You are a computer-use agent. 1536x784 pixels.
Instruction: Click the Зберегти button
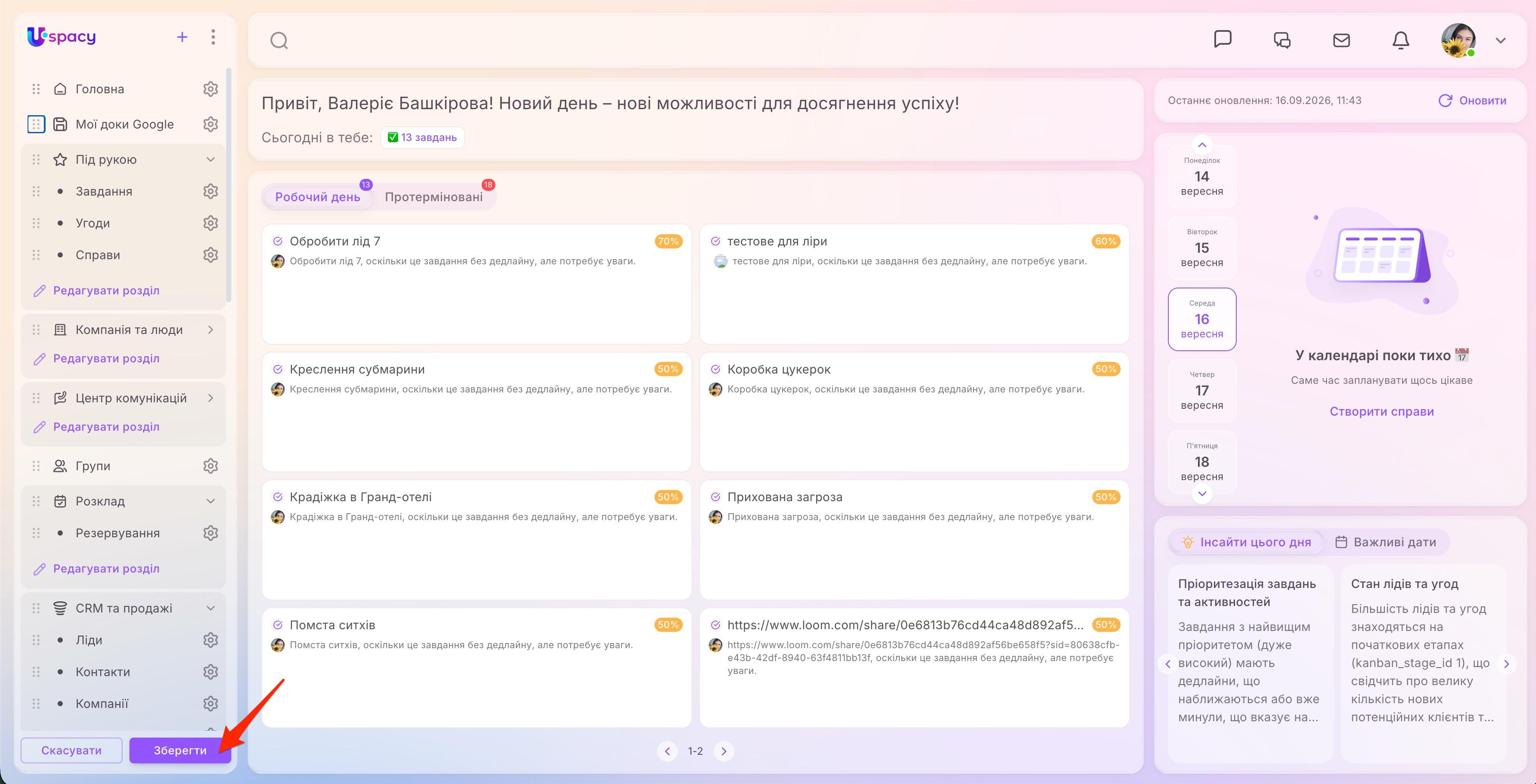(x=180, y=750)
